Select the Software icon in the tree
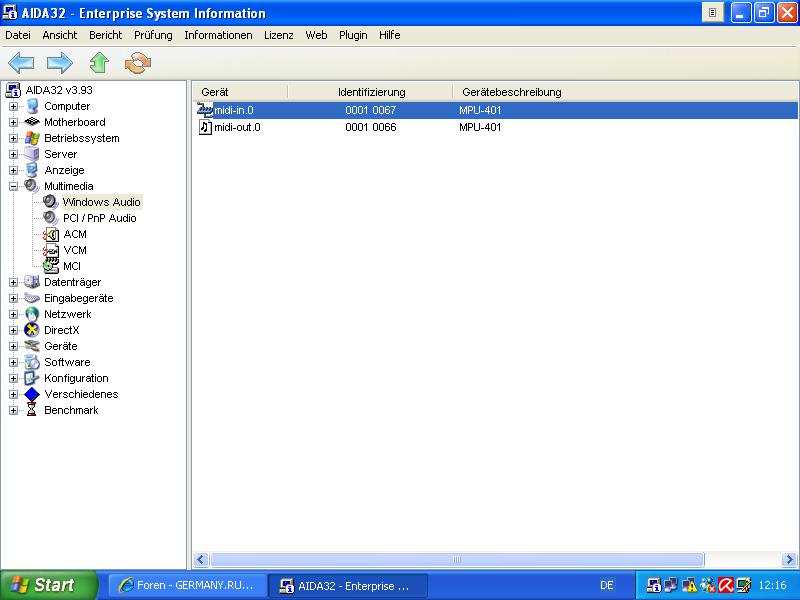 (32, 362)
